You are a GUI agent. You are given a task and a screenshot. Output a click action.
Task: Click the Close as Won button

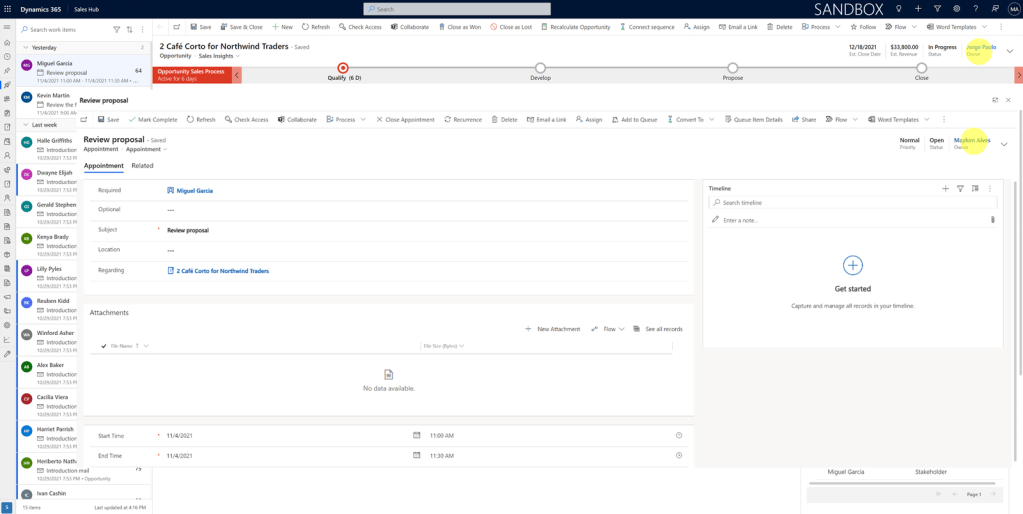(x=461, y=27)
